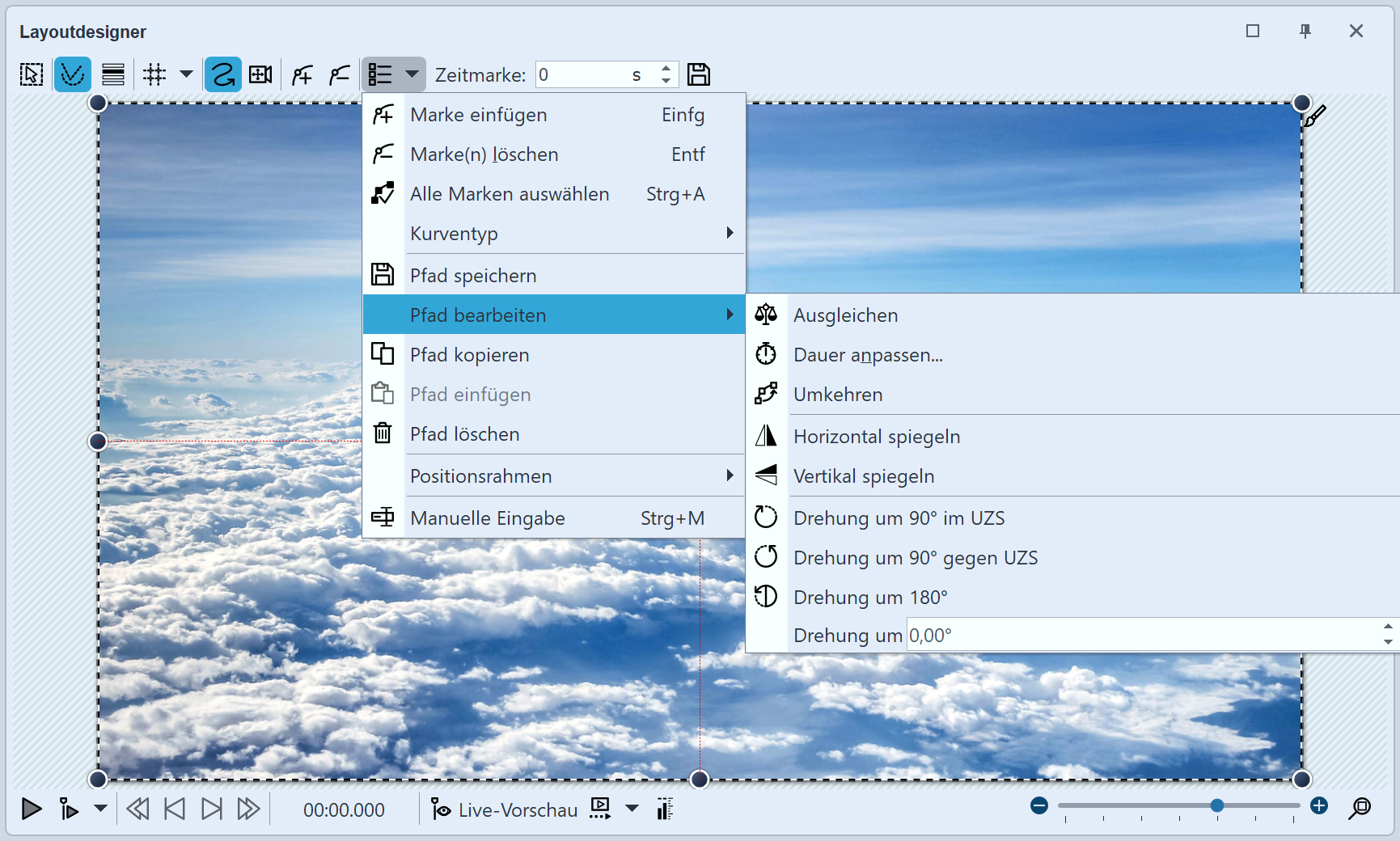Choose Pfad kopieren menu entry

(469, 355)
